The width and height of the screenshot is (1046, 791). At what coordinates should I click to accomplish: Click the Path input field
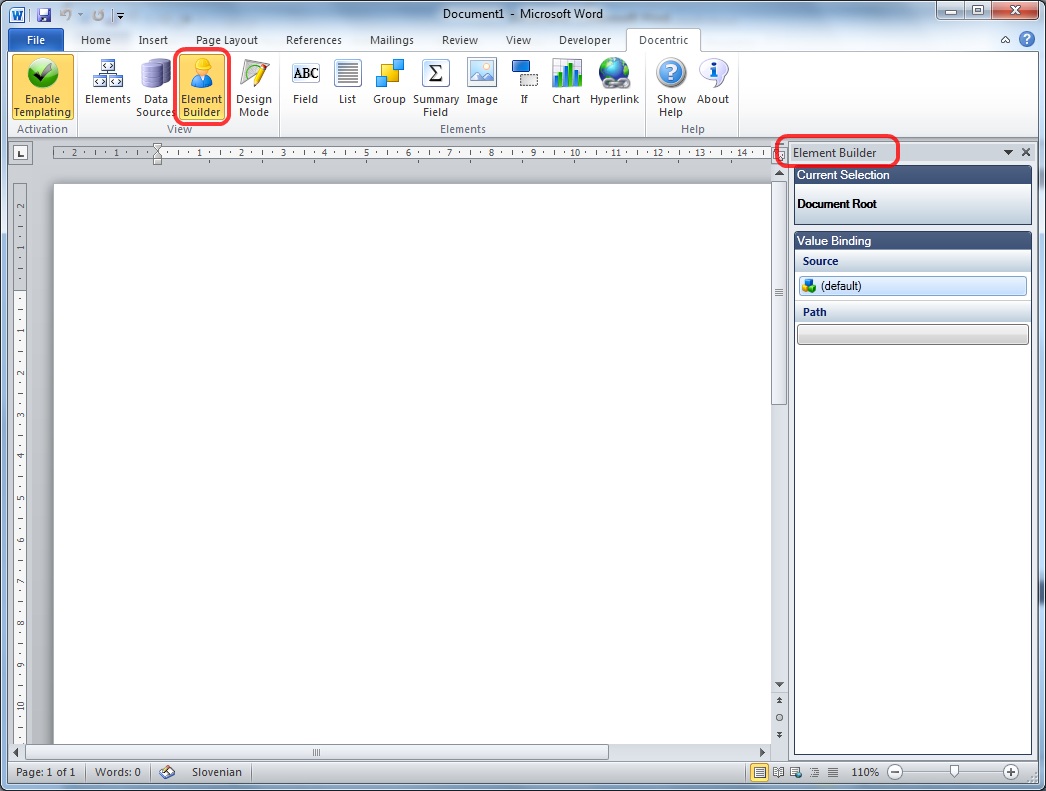[913, 334]
